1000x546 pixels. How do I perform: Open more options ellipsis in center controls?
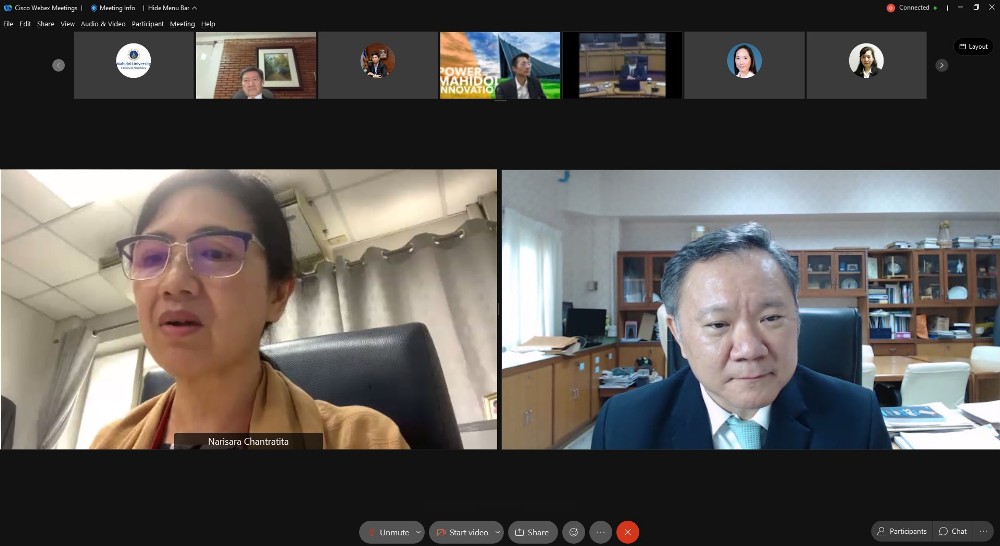coord(600,532)
